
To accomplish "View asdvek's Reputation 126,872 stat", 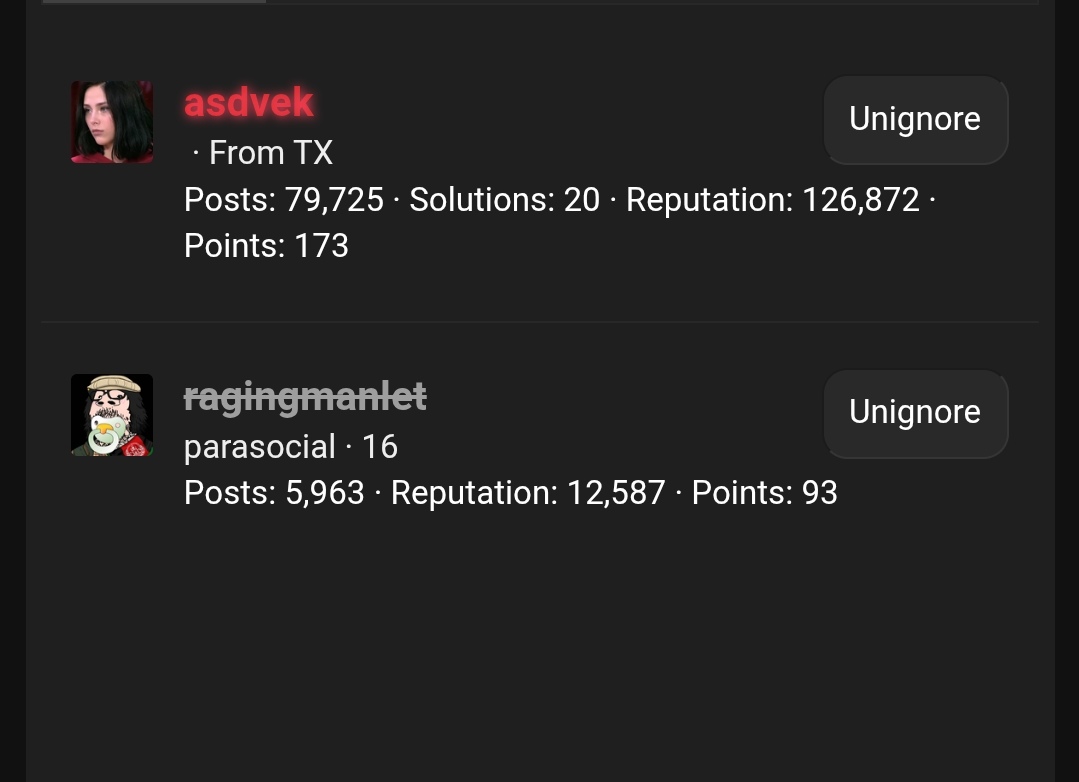I will pyautogui.click(x=772, y=199).
